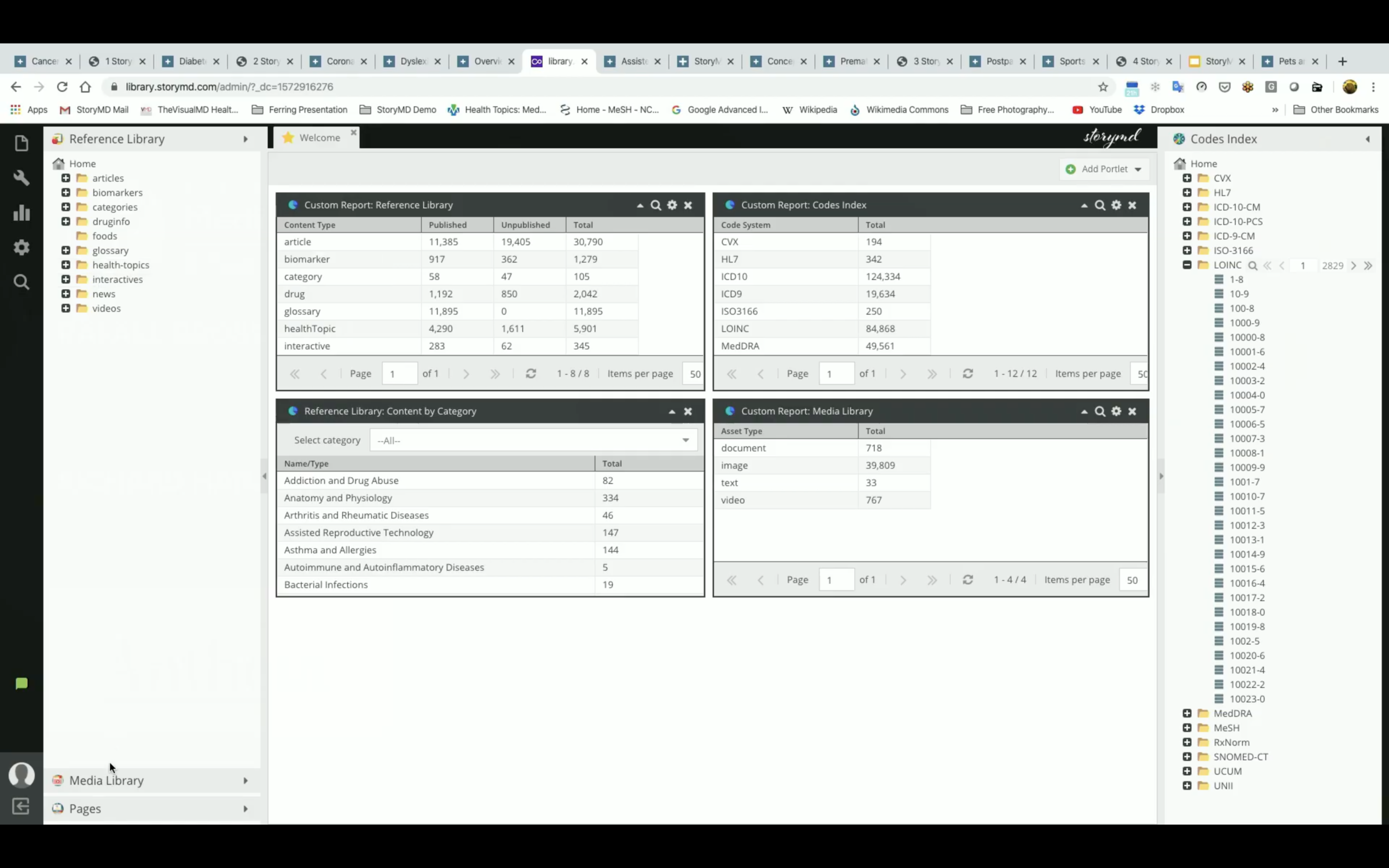This screenshot has height=868, width=1389.
Task: Collapse the Content by Category portlet
Action: pos(671,411)
